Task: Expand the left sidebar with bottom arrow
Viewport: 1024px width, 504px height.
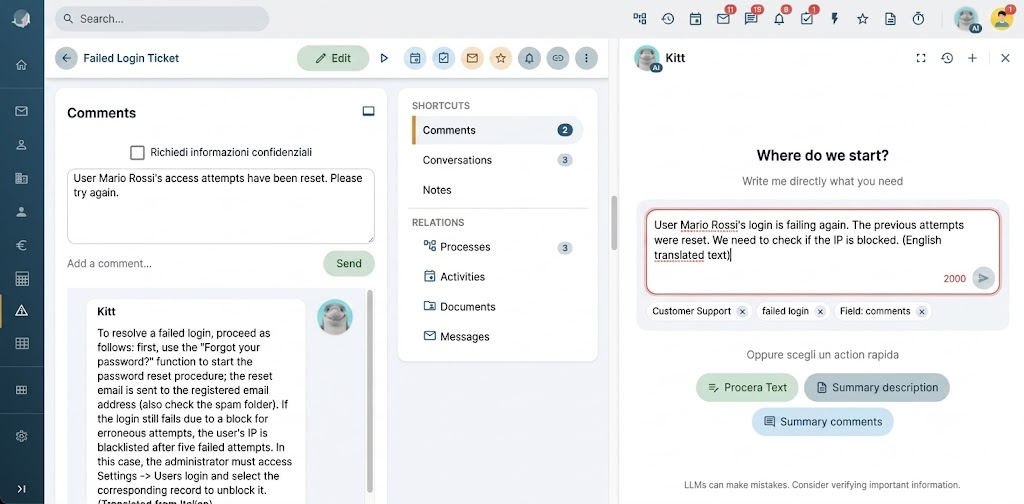Action: (x=22, y=489)
